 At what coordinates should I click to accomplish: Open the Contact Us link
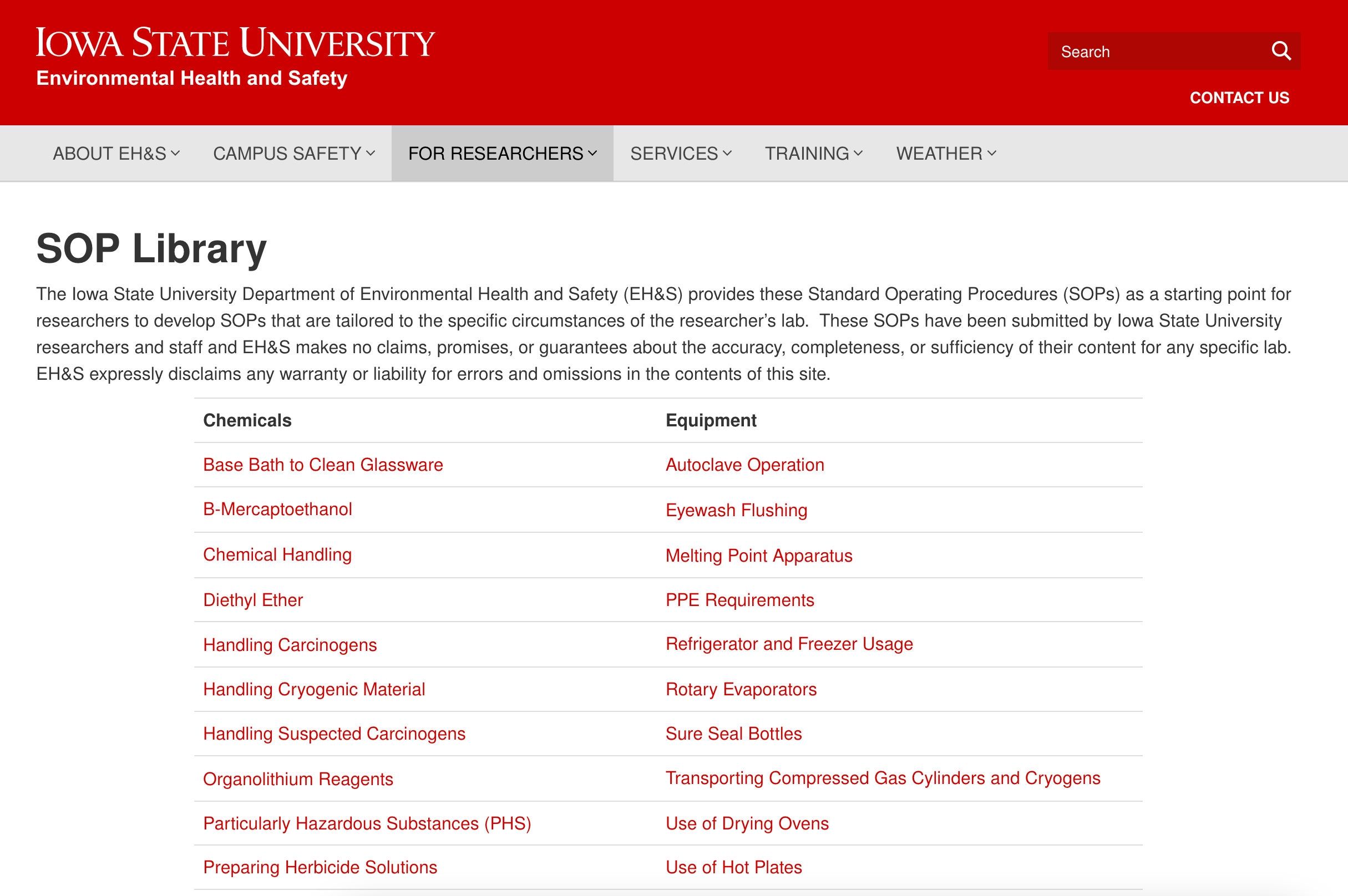[x=1239, y=98]
